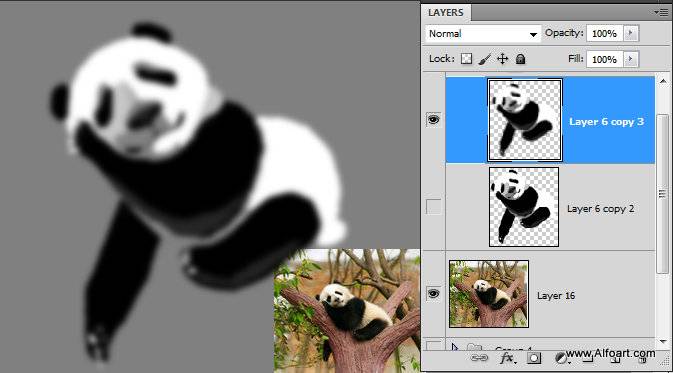Image resolution: width=673 pixels, height=373 pixels.
Task: Open the Fill slider arrow
Action: click(x=631, y=59)
